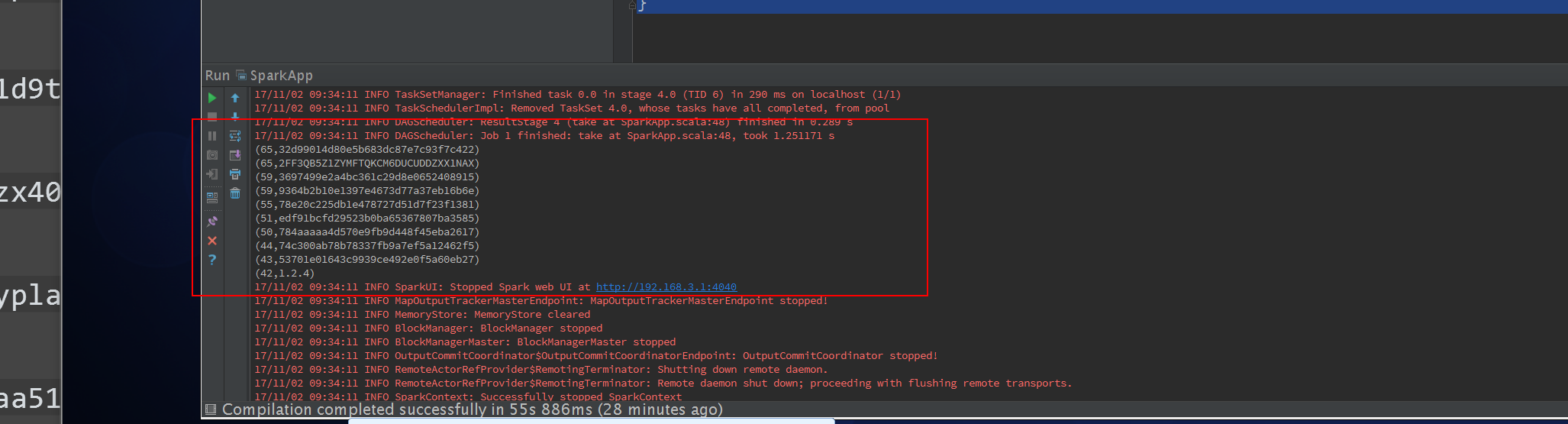This screenshot has width=1568, height=424.
Task: Click the Run tool window label
Action: [218, 76]
